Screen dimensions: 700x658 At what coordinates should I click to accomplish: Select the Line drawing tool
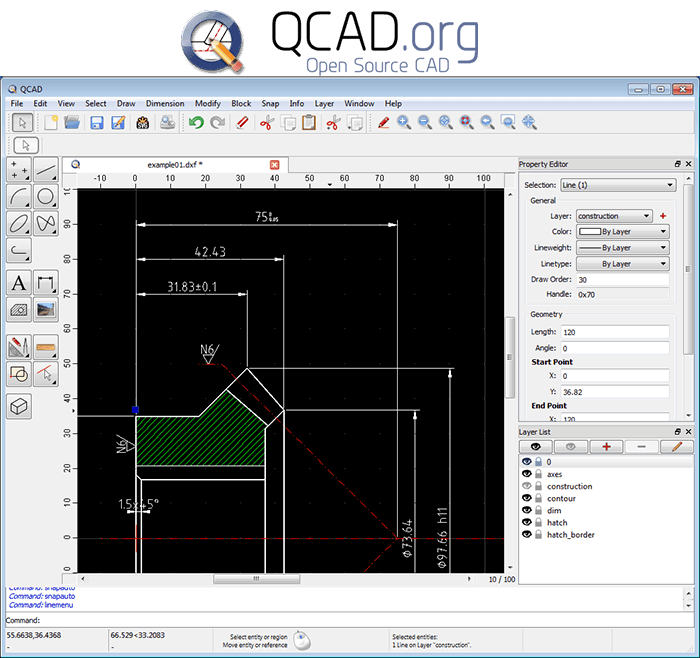pos(46,170)
